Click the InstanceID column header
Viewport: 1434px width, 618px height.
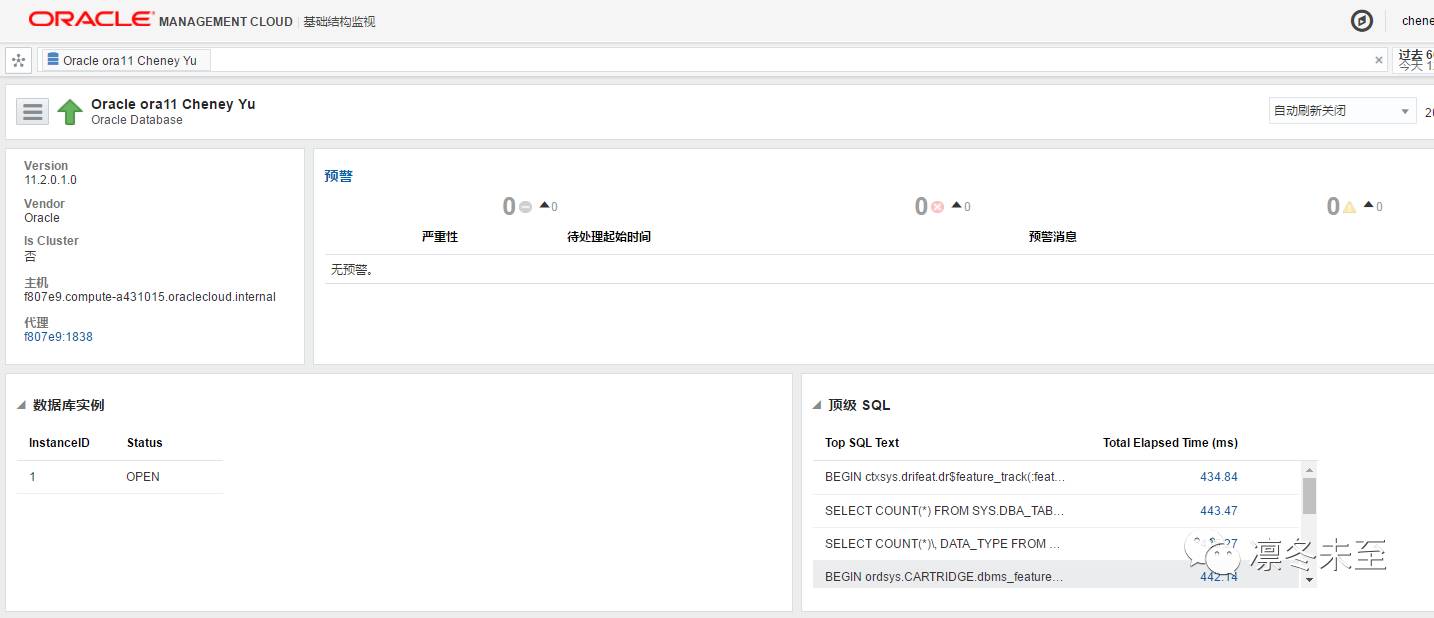(59, 443)
